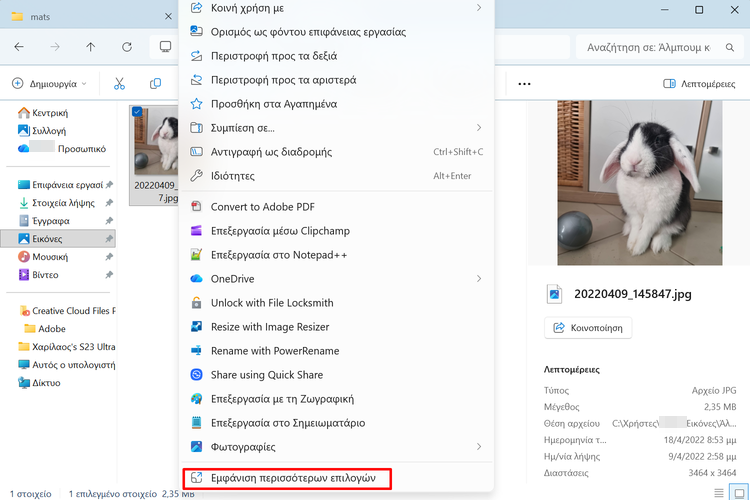Screen dimensions: 750x500
Task: Go up one folder with the Up arrow
Action: click(x=91, y=47)
